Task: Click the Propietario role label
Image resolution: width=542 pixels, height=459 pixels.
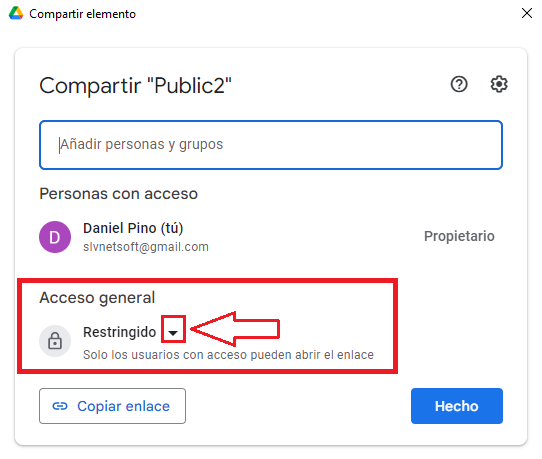Action: [459, 236]
